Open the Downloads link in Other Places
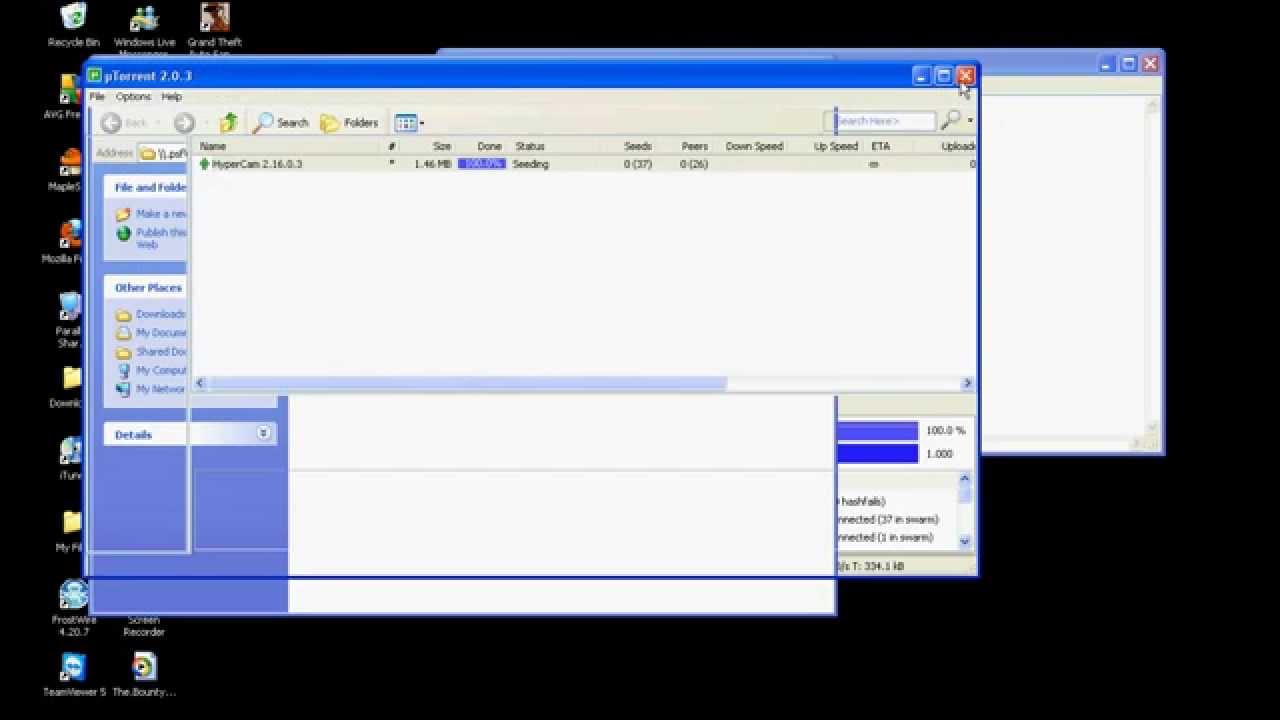 pos(151,314)
